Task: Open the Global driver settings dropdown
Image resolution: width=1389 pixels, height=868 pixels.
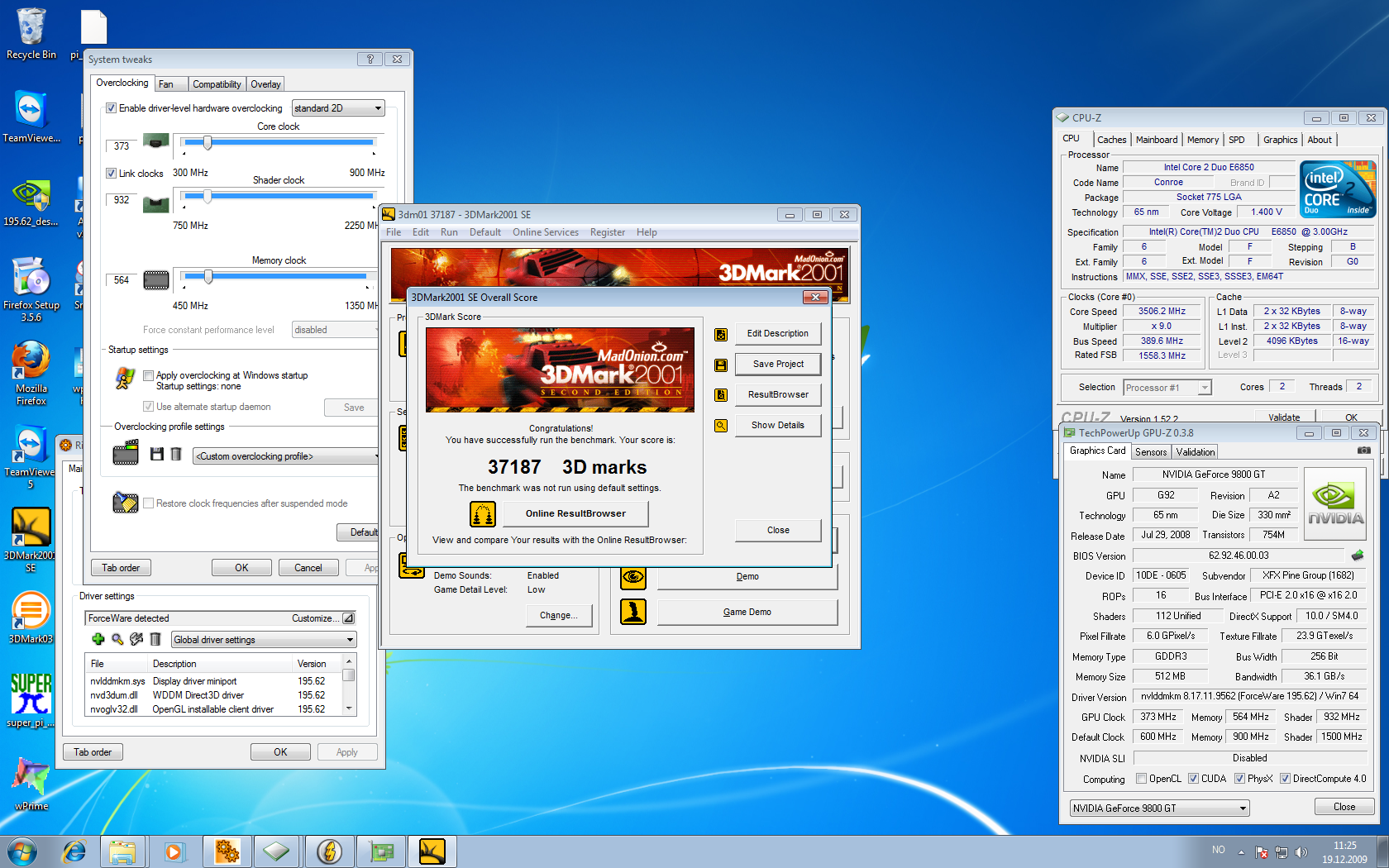Action: 264,640
